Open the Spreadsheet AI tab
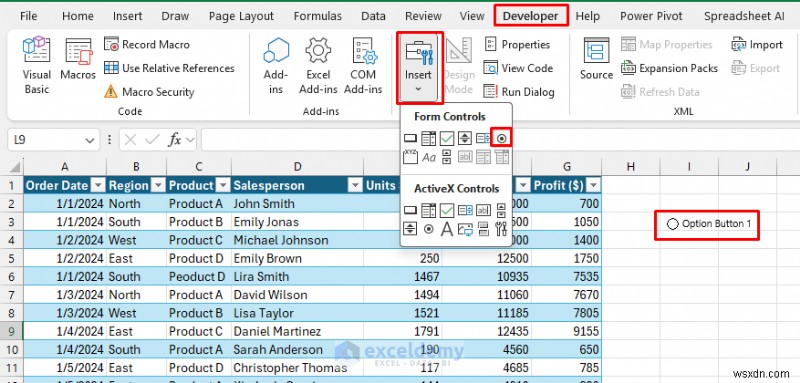This screenshot has width=800, height=383. tap(744, 16)
